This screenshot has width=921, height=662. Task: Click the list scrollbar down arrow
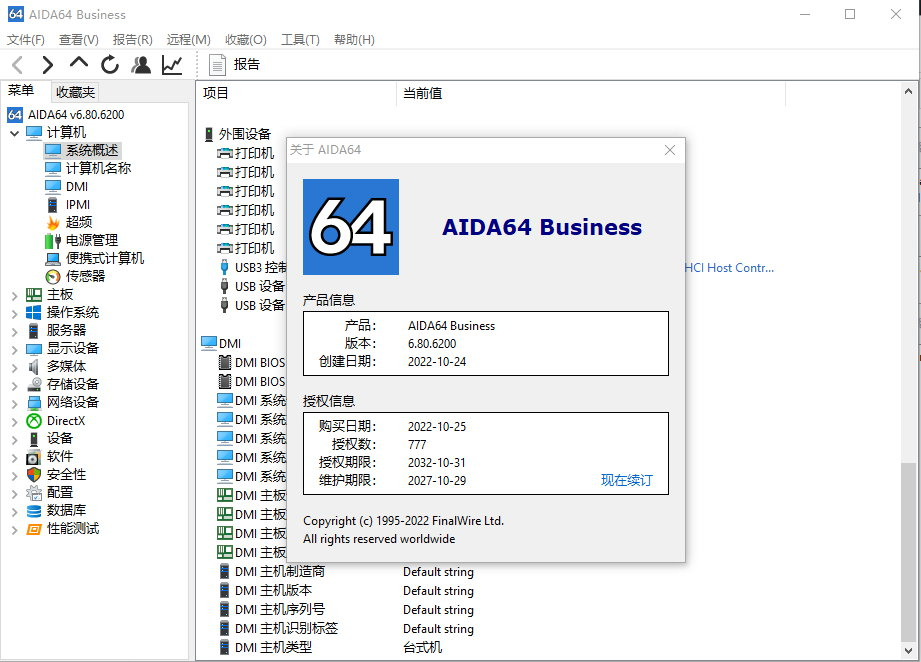point(908,651)
